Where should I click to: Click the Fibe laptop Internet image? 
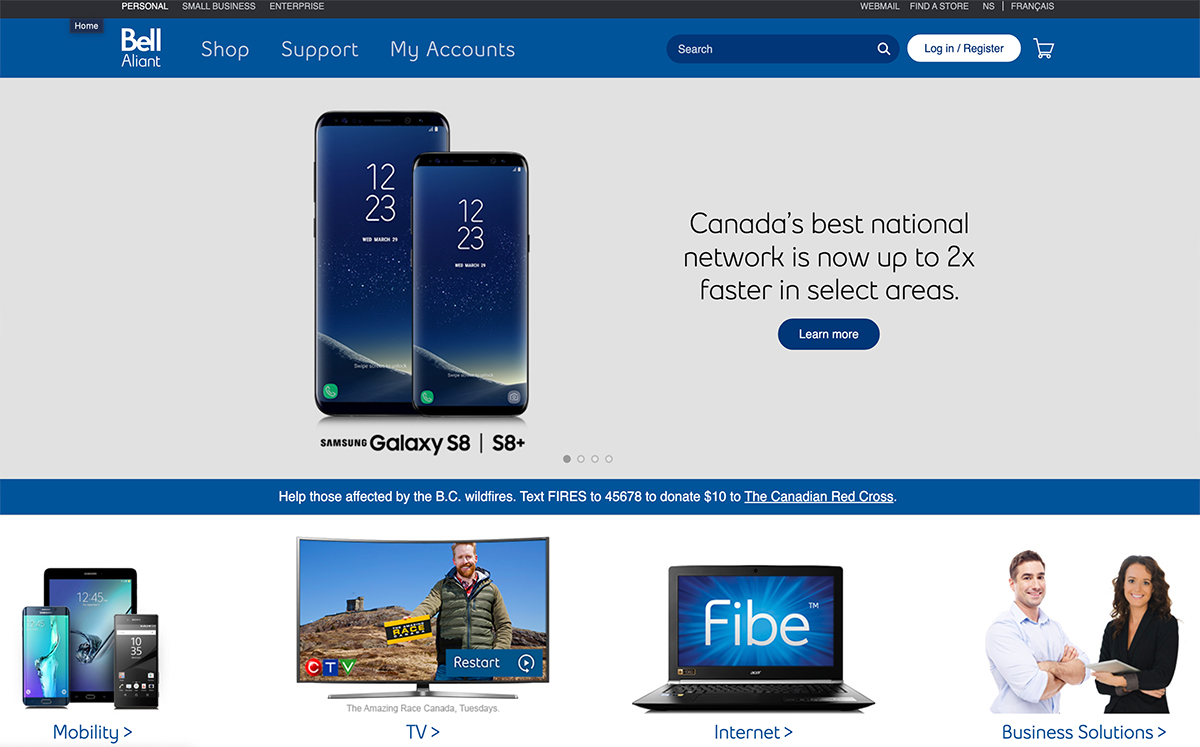click(753, 638)
